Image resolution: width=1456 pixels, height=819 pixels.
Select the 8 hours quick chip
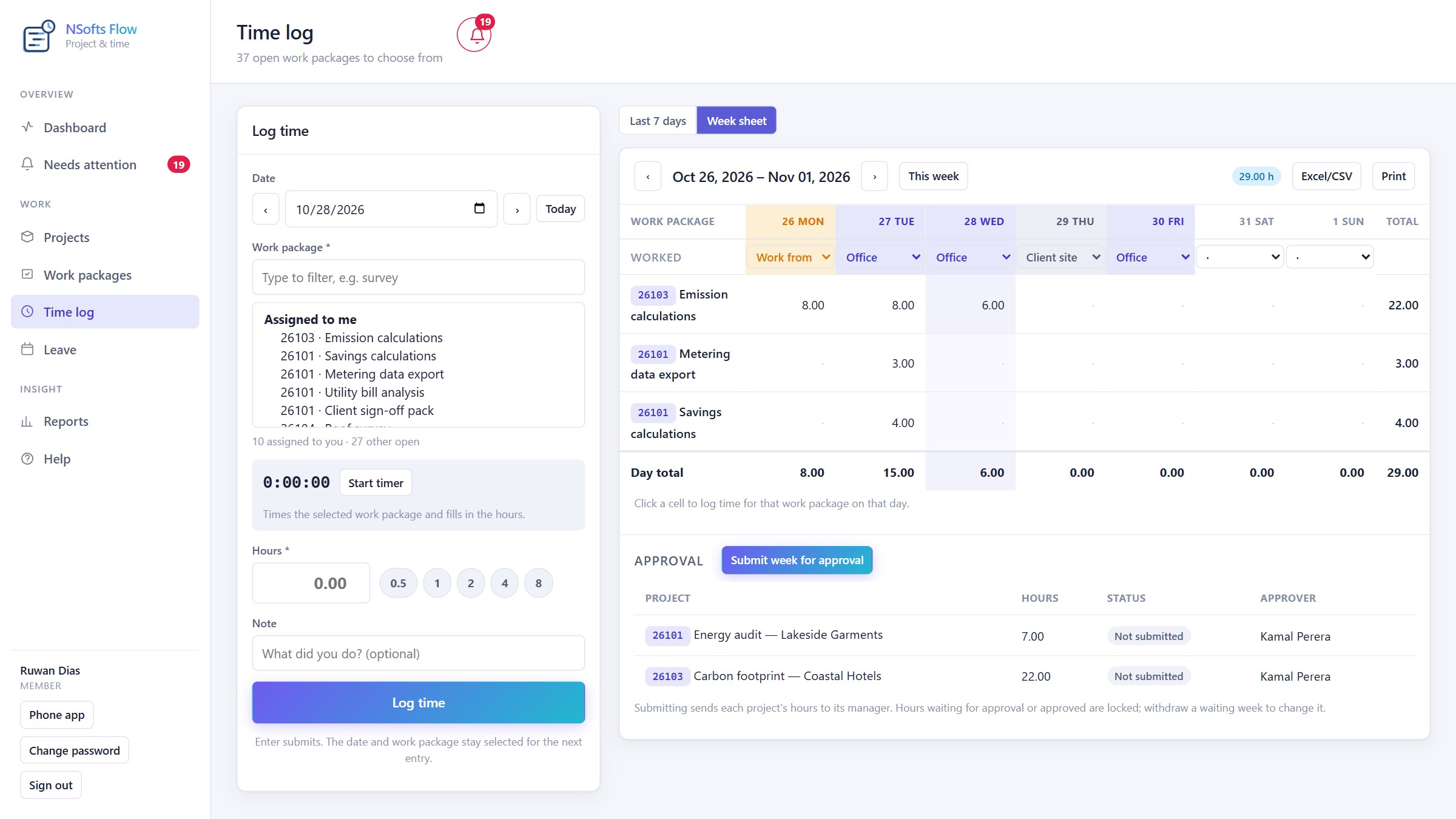[x=539, y=584]
